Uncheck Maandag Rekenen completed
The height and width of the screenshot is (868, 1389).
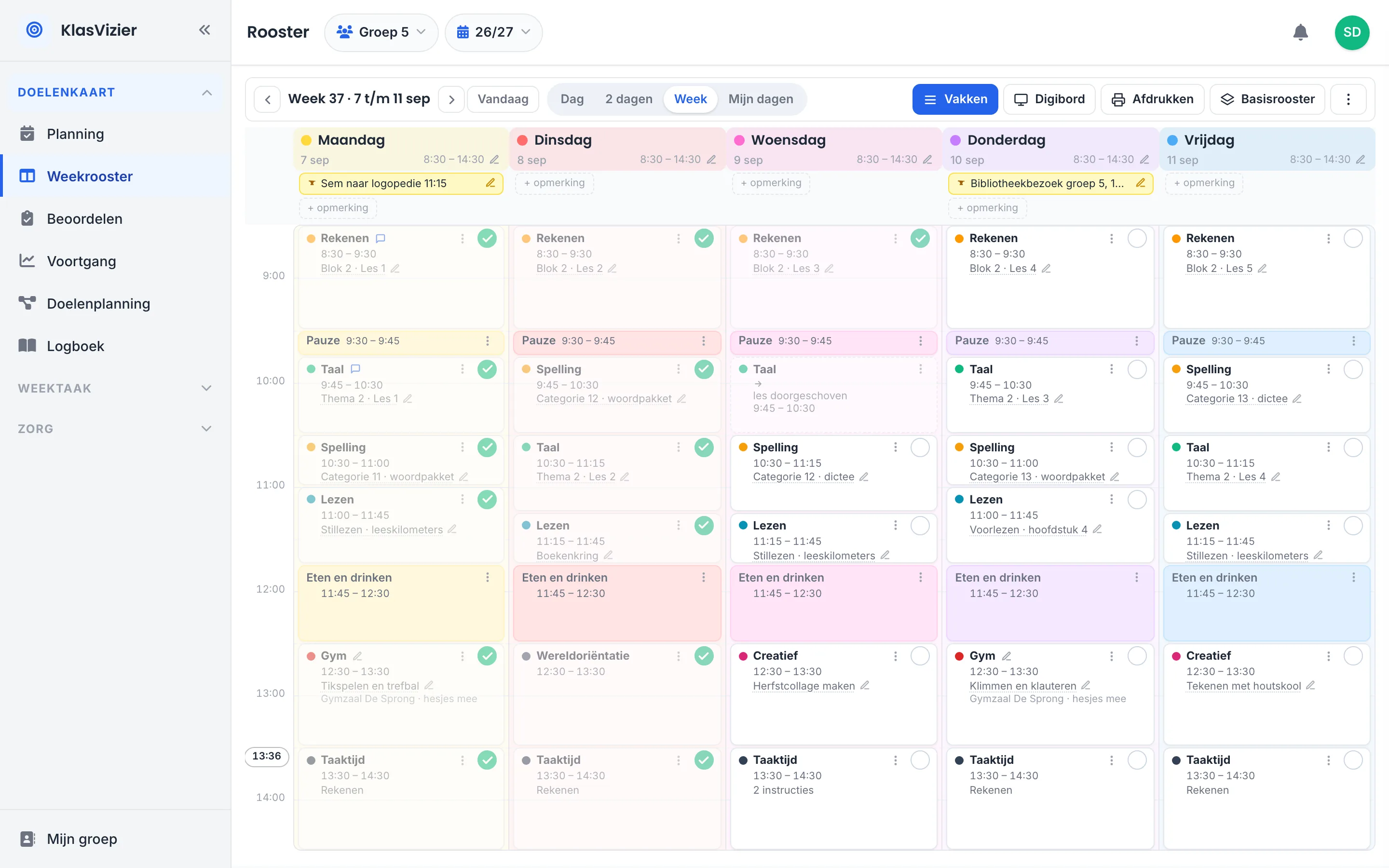(487, 238)
